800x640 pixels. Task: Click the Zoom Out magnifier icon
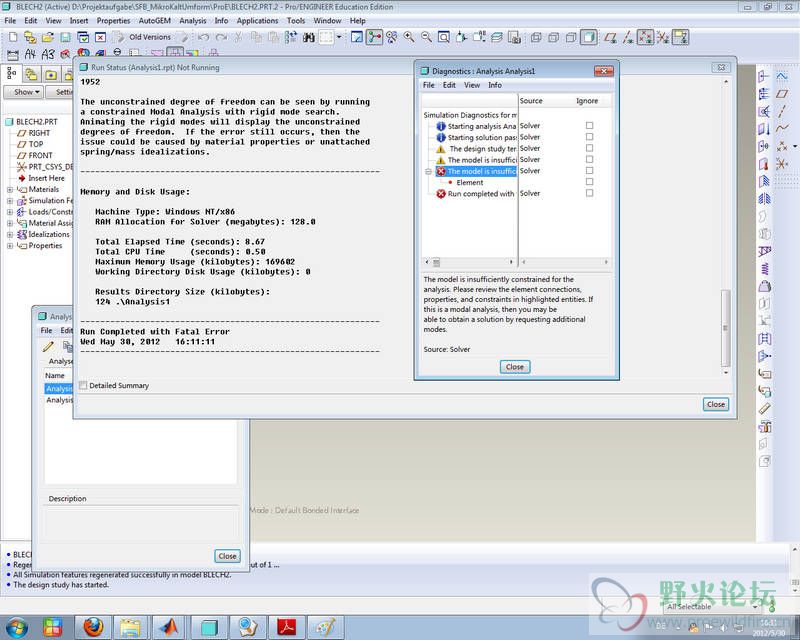426,37
